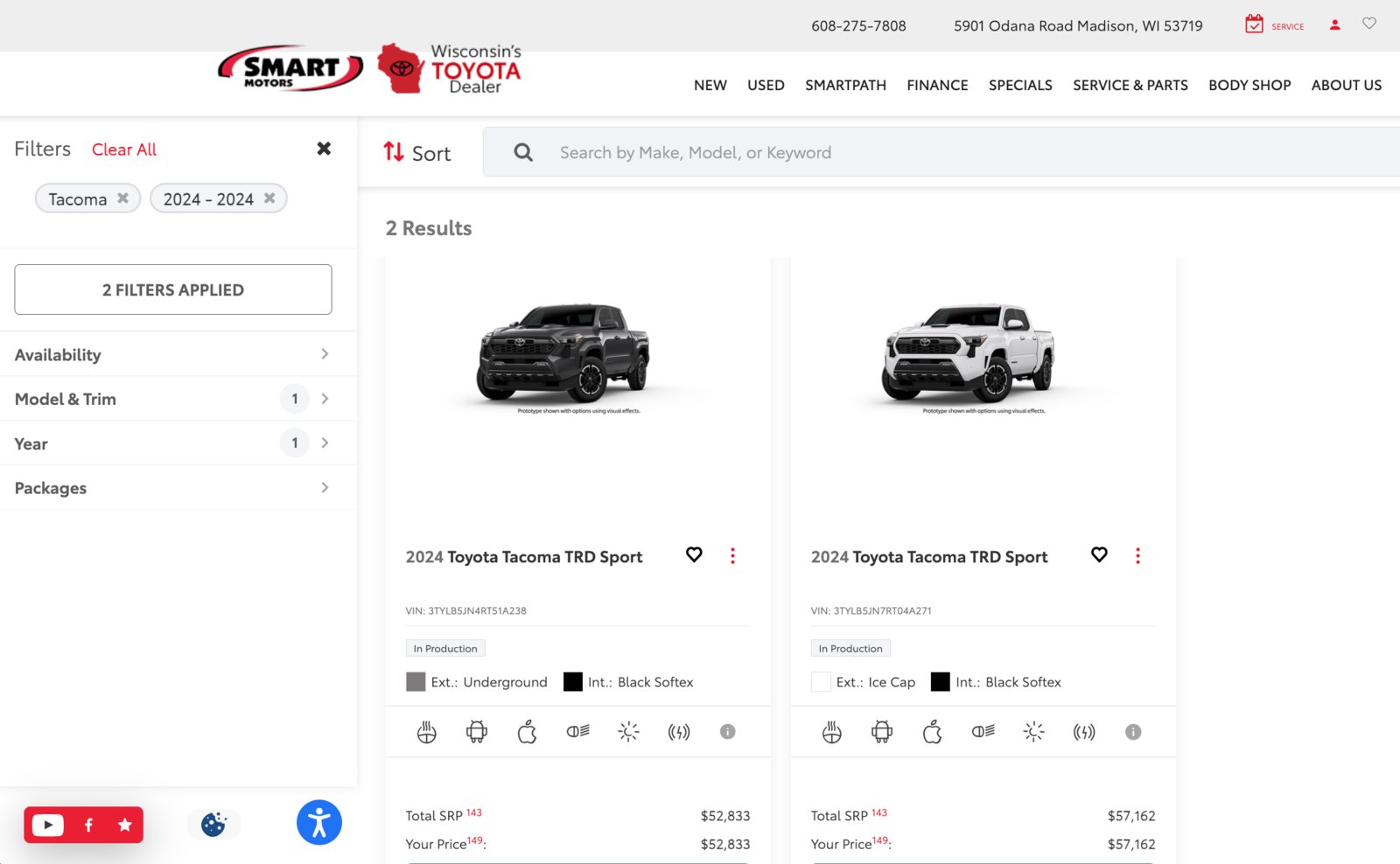Open the SPECIALS menu

click(x=1020, y=85)
